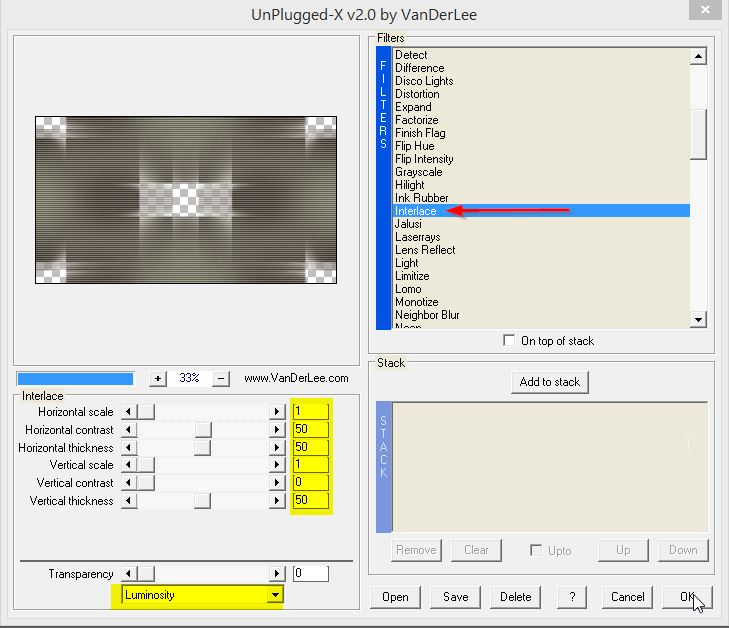Click the question mark help button
Image resolution: width=729 pixels, height=628 pixels.
pyautogui.click(x=572, y=597)
